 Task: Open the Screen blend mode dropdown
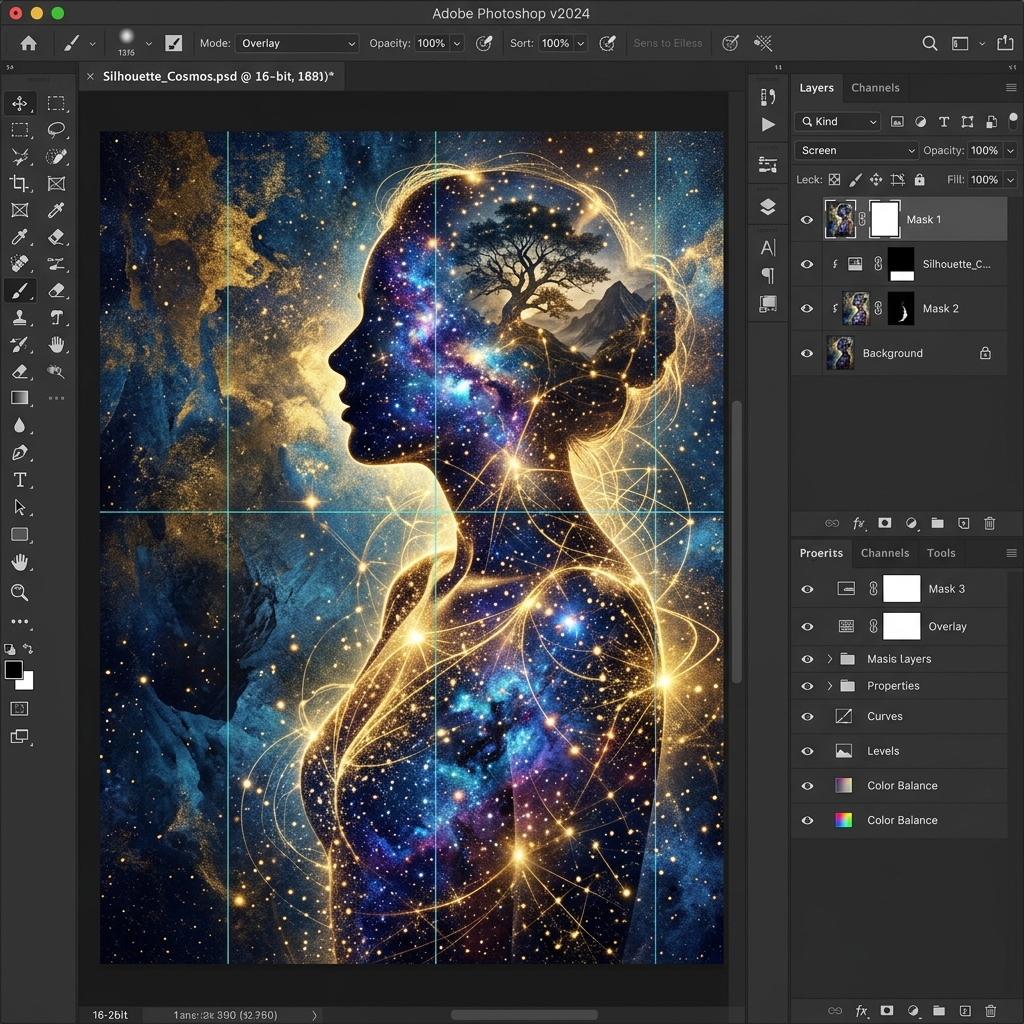[856, 150]
